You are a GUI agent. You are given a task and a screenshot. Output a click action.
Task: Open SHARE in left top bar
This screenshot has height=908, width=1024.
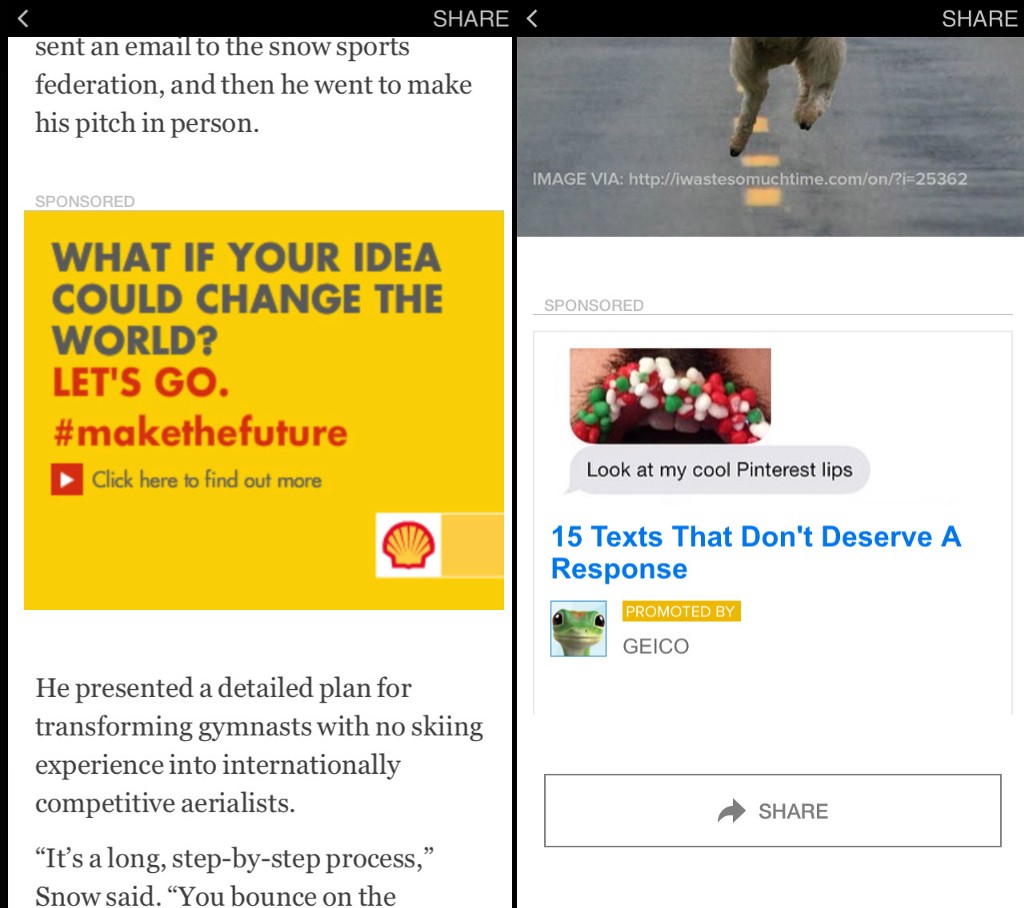470,19
